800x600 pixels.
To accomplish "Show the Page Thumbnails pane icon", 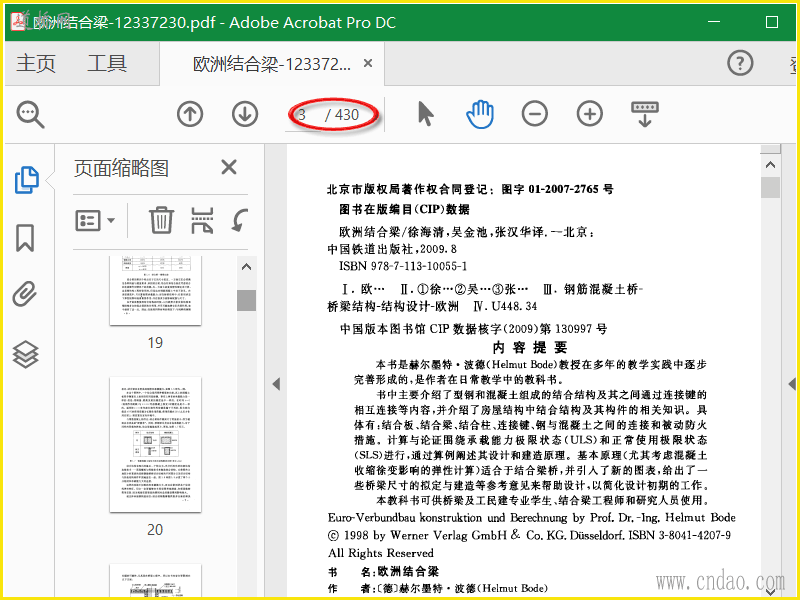I will [26, 180].
